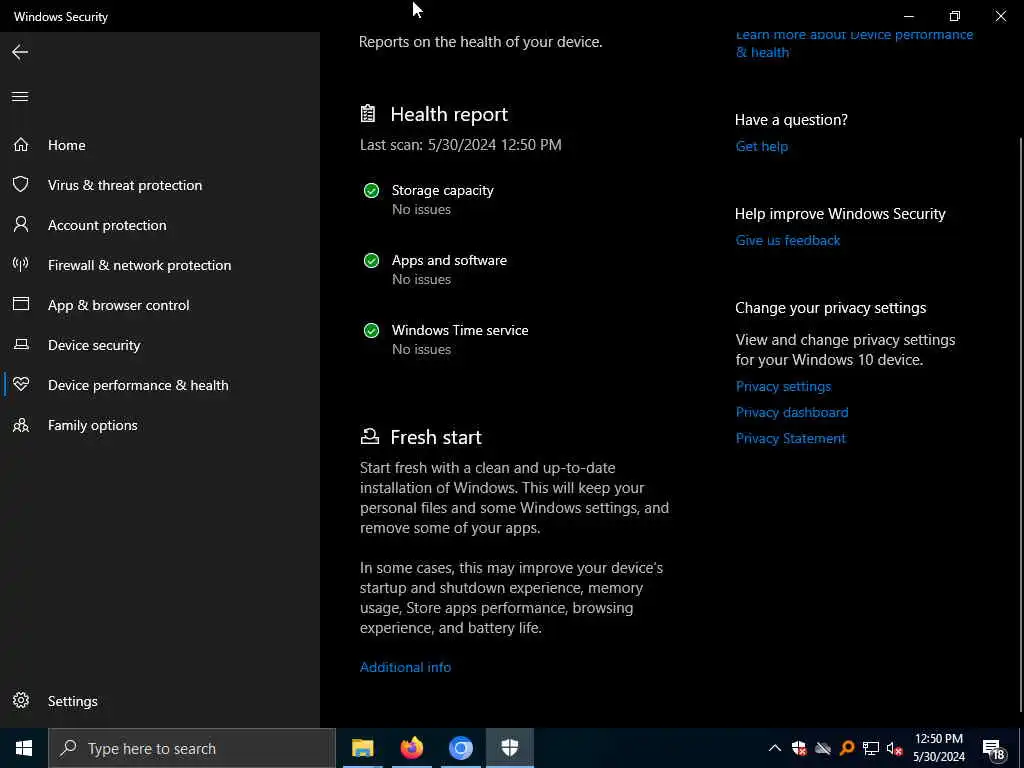Open the Privacy dashboard link

coord(792,412)
